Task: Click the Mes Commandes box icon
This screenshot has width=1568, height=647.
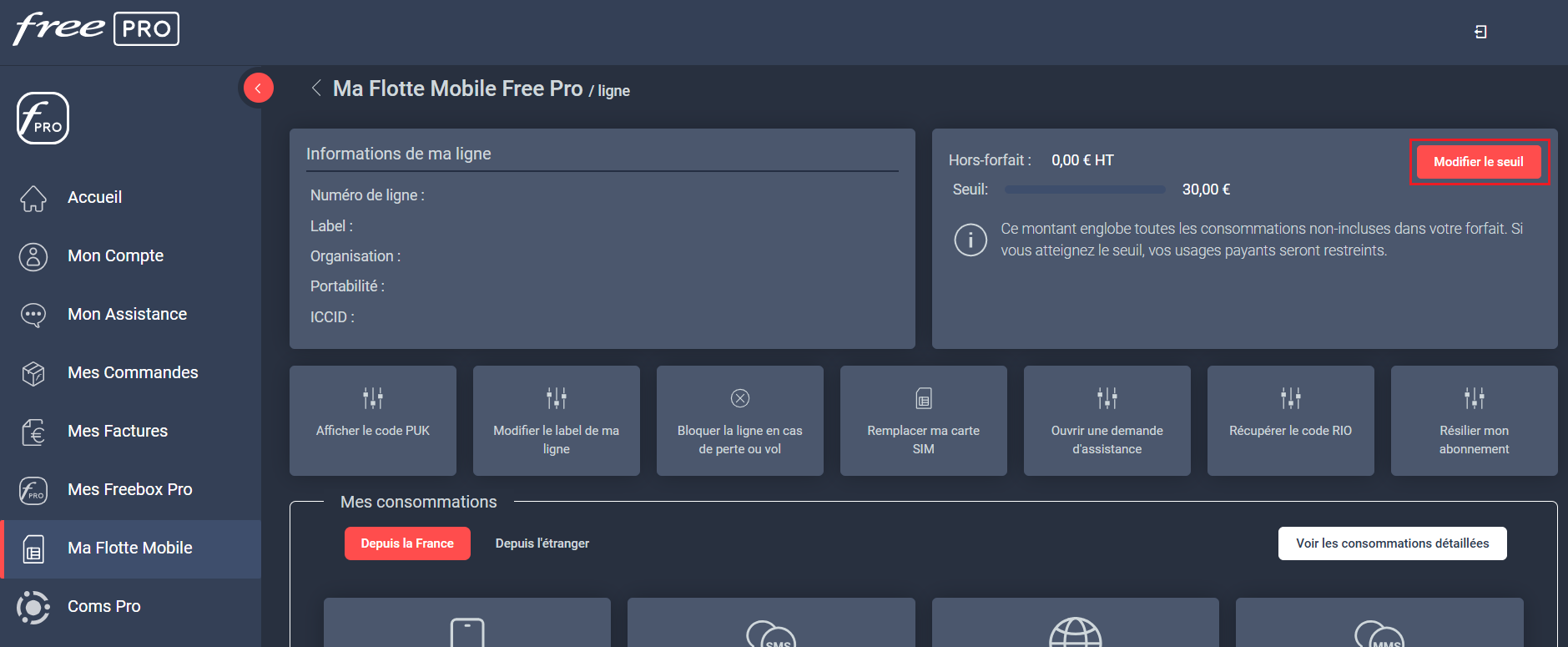Action: click(33, 373)
